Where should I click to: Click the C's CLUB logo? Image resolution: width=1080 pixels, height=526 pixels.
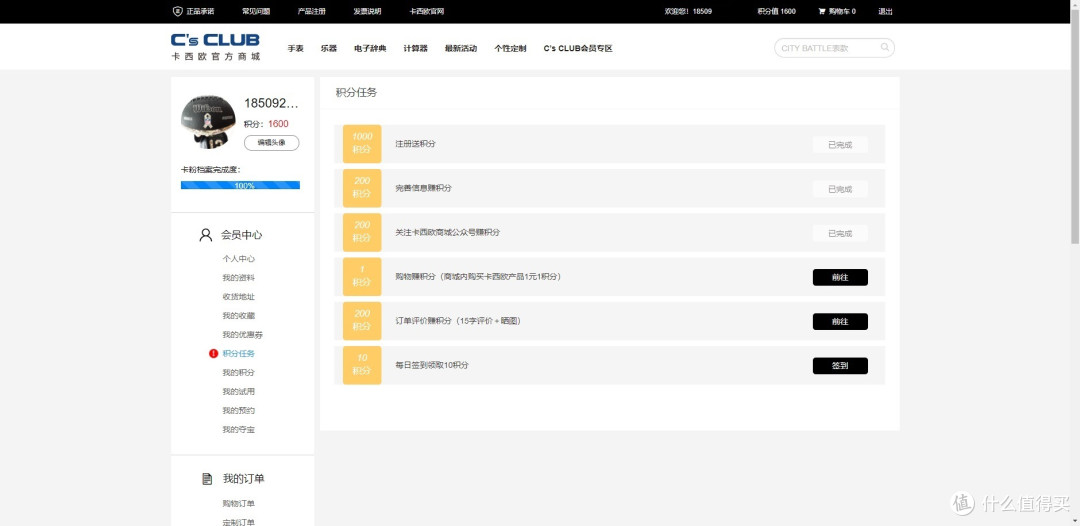pos(216,47)
